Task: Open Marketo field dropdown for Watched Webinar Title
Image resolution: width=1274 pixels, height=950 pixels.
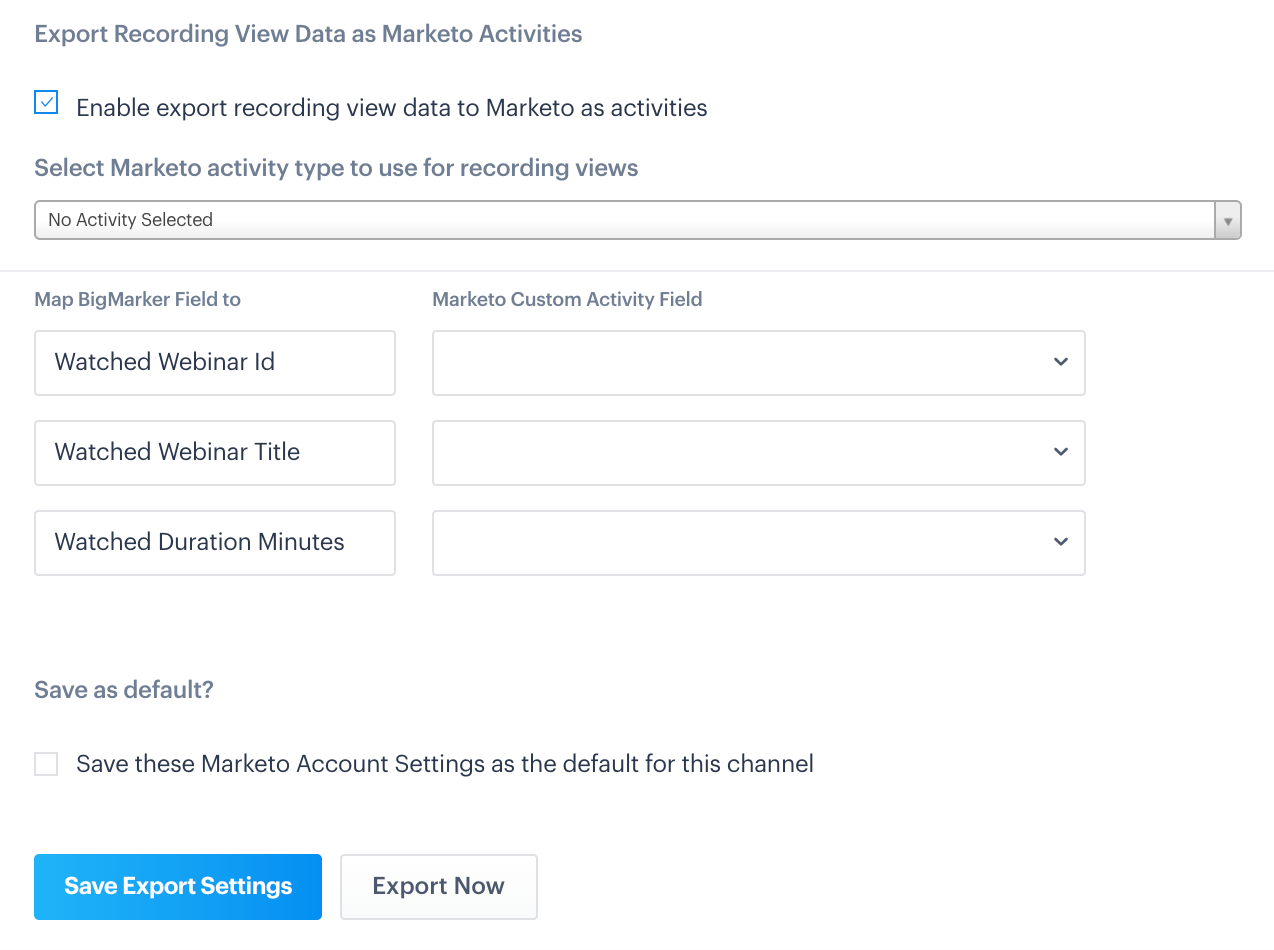Action: pyautogui.click(x=759, y=453)
